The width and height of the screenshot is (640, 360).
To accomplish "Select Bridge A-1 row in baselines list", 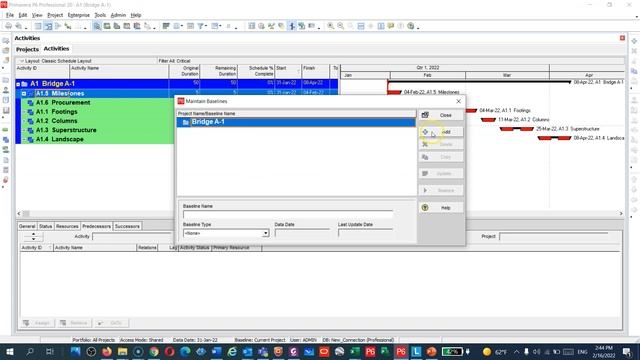I will (296, 122).
